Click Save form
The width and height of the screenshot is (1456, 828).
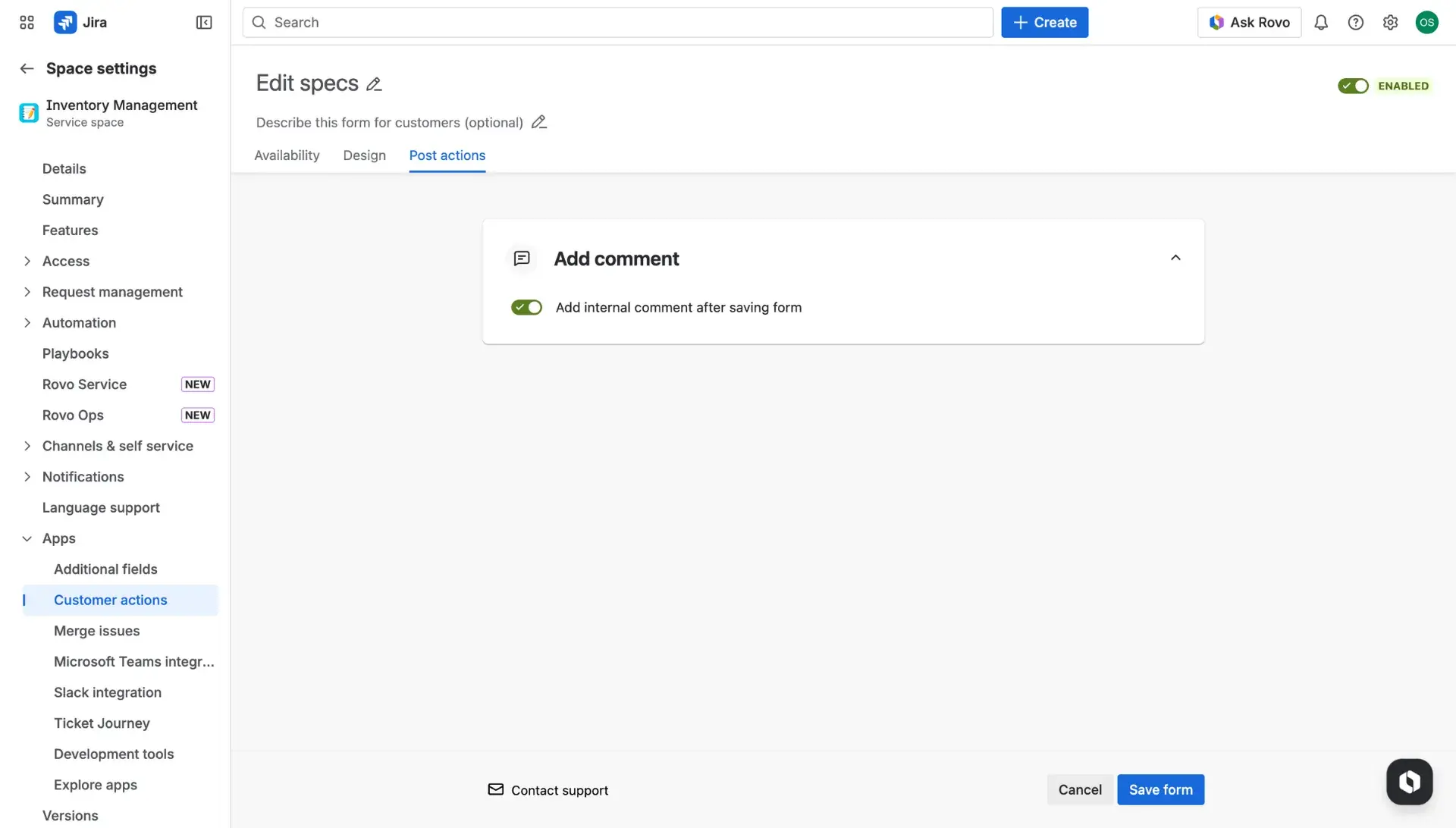1160,789
